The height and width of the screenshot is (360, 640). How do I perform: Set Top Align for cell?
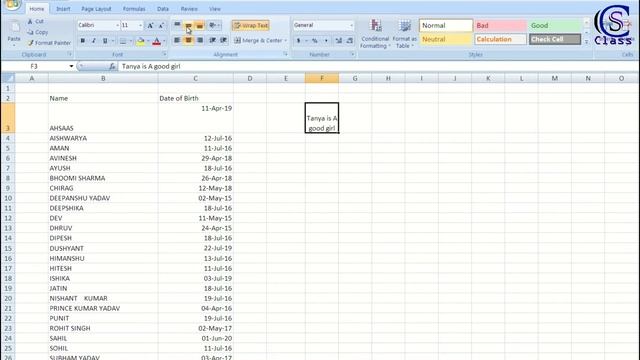click(177, 25)
